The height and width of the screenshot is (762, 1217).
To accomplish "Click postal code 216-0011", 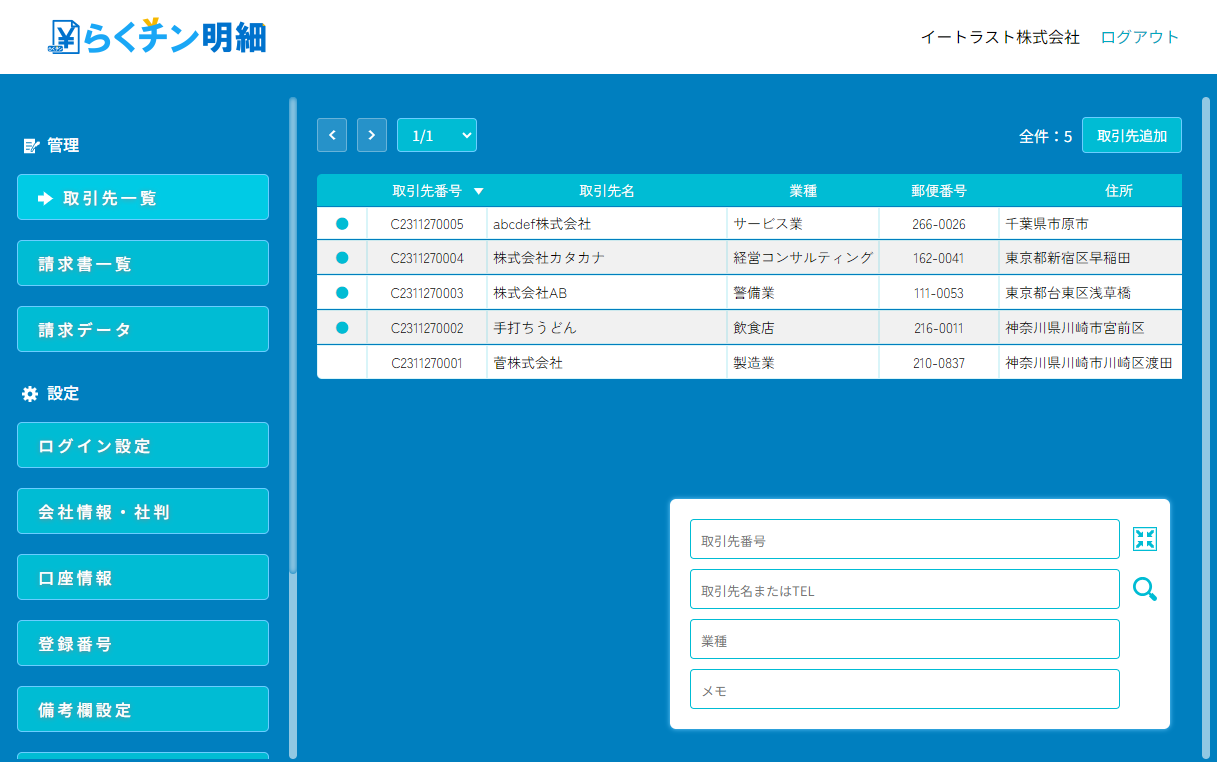I will pyautogui.click(x=939, y=327).
